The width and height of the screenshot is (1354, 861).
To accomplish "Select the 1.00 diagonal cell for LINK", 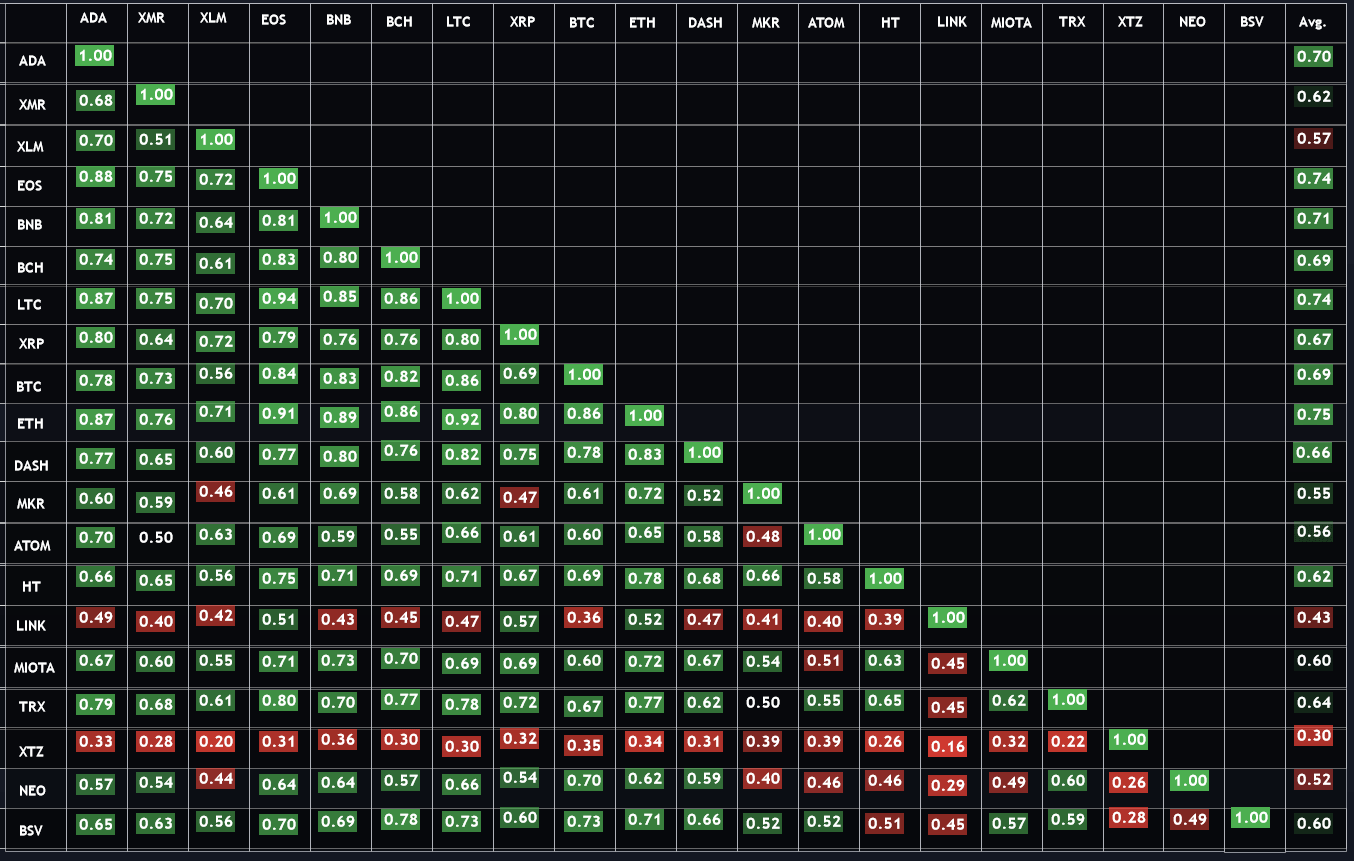I will (x=947, y=617).
